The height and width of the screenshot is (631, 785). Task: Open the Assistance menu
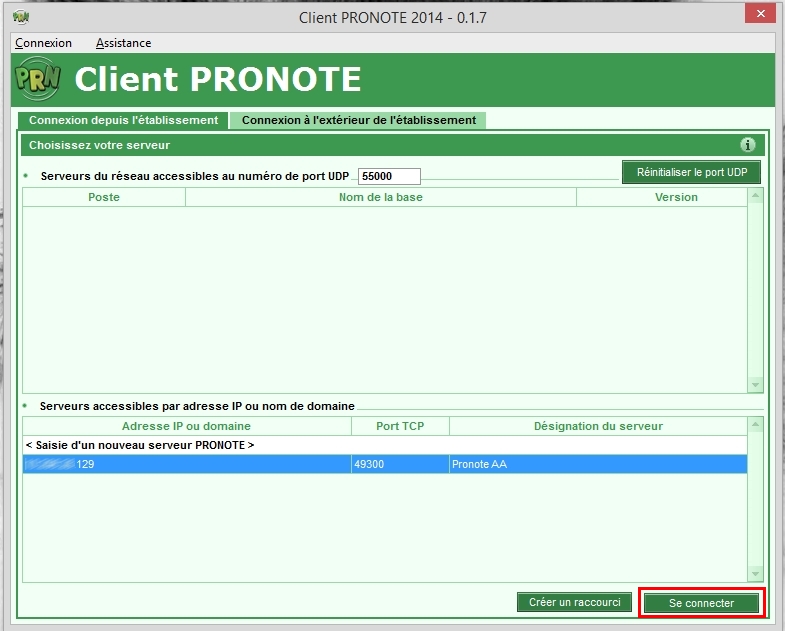123,43
